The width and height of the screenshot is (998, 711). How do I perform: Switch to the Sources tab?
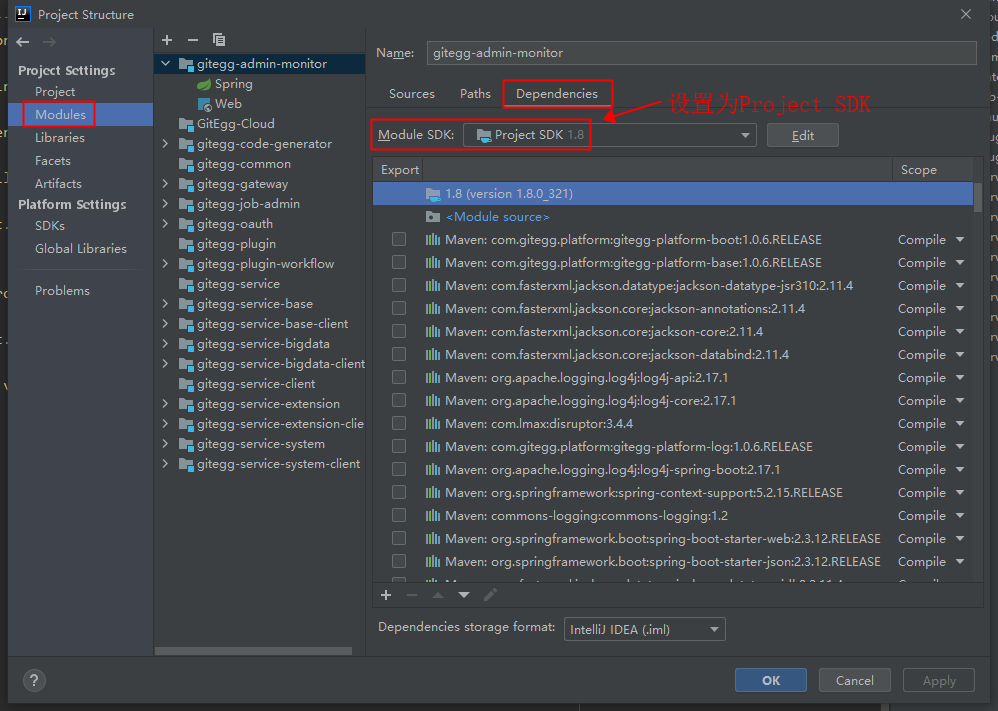point(412,94)
